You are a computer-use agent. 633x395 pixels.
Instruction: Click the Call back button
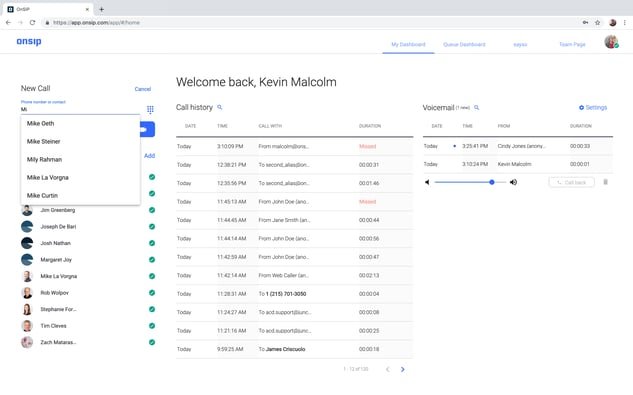(x=571, y=183)
